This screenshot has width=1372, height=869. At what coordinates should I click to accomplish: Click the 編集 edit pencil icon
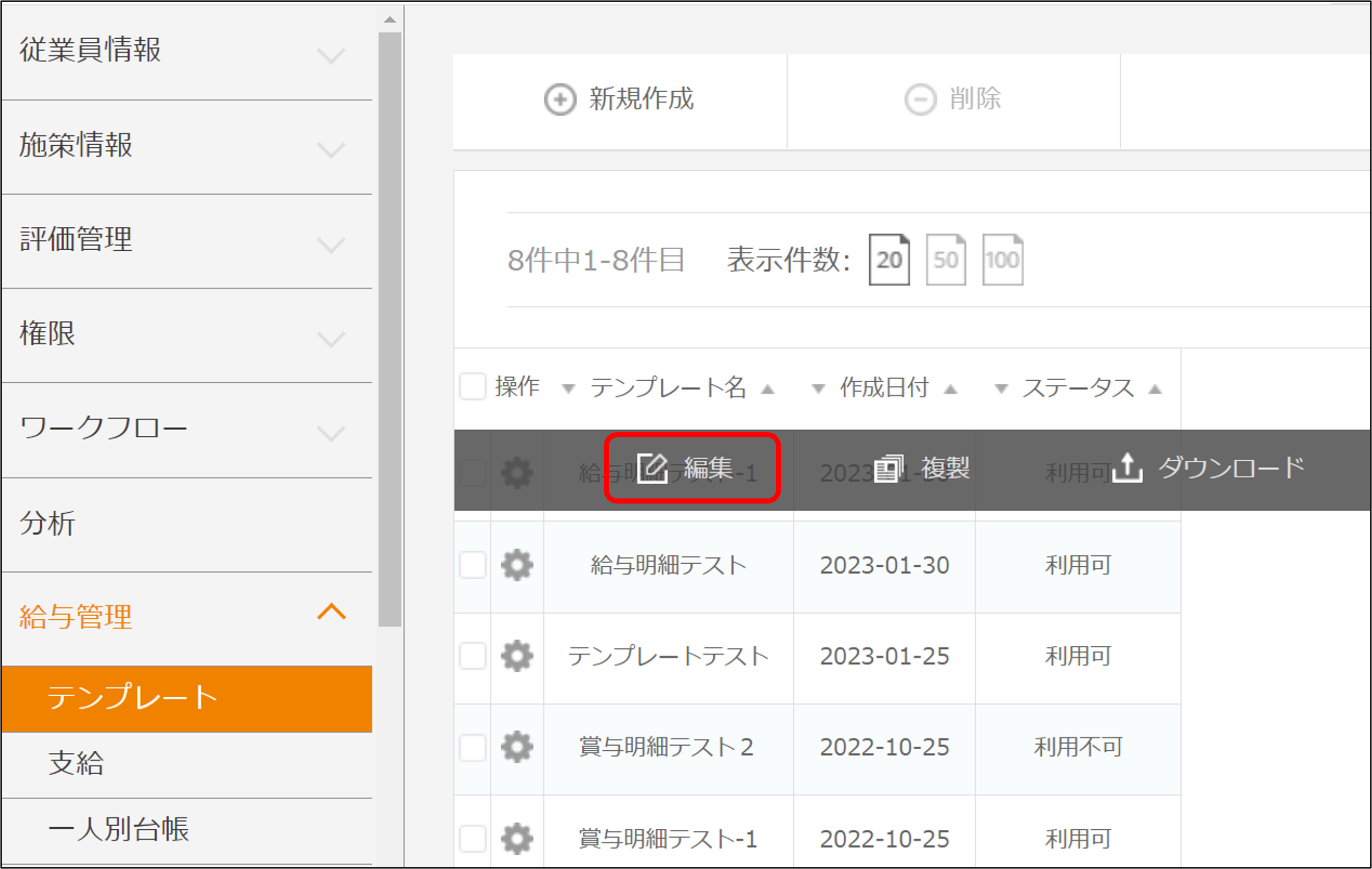point(653,468)
